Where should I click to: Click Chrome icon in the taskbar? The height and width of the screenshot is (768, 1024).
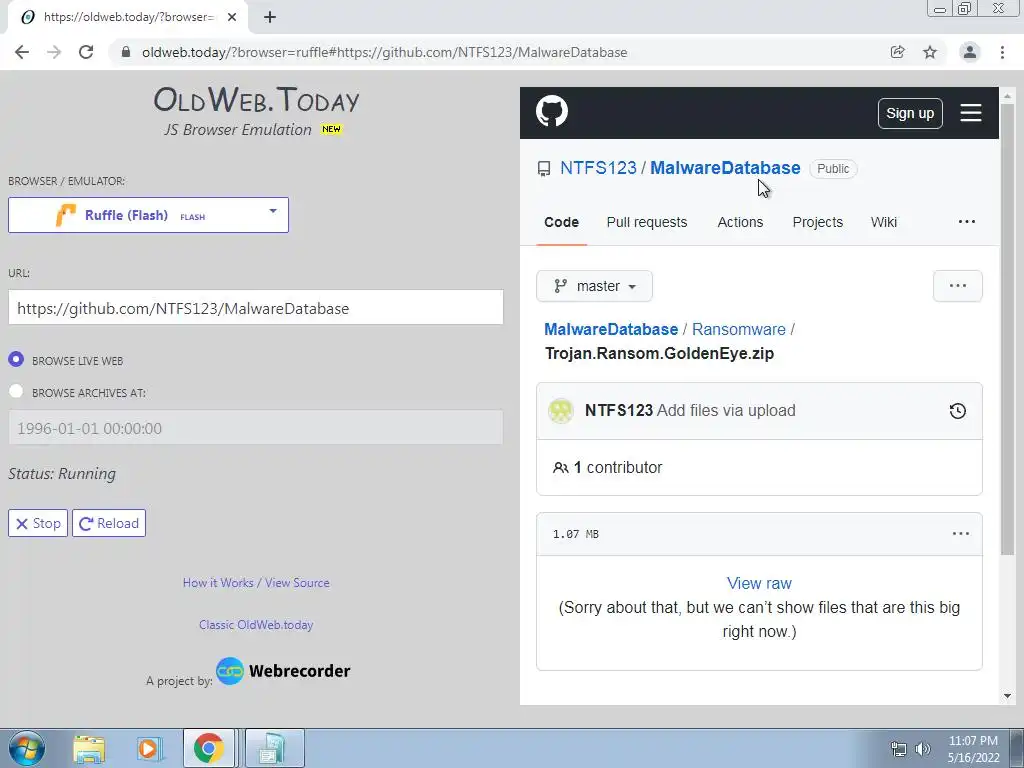(208, 748)
